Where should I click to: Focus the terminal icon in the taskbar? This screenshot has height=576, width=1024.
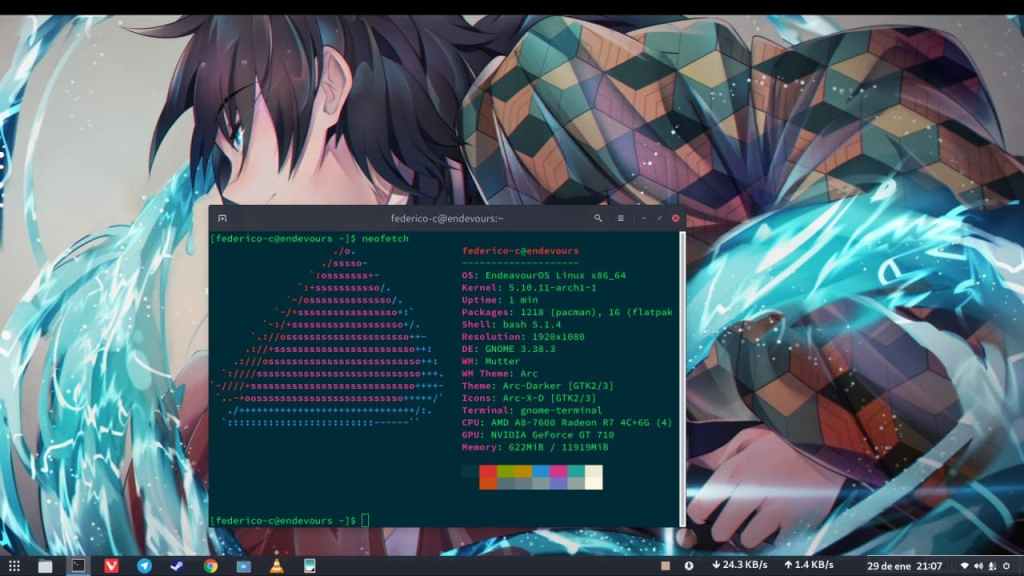78,566
